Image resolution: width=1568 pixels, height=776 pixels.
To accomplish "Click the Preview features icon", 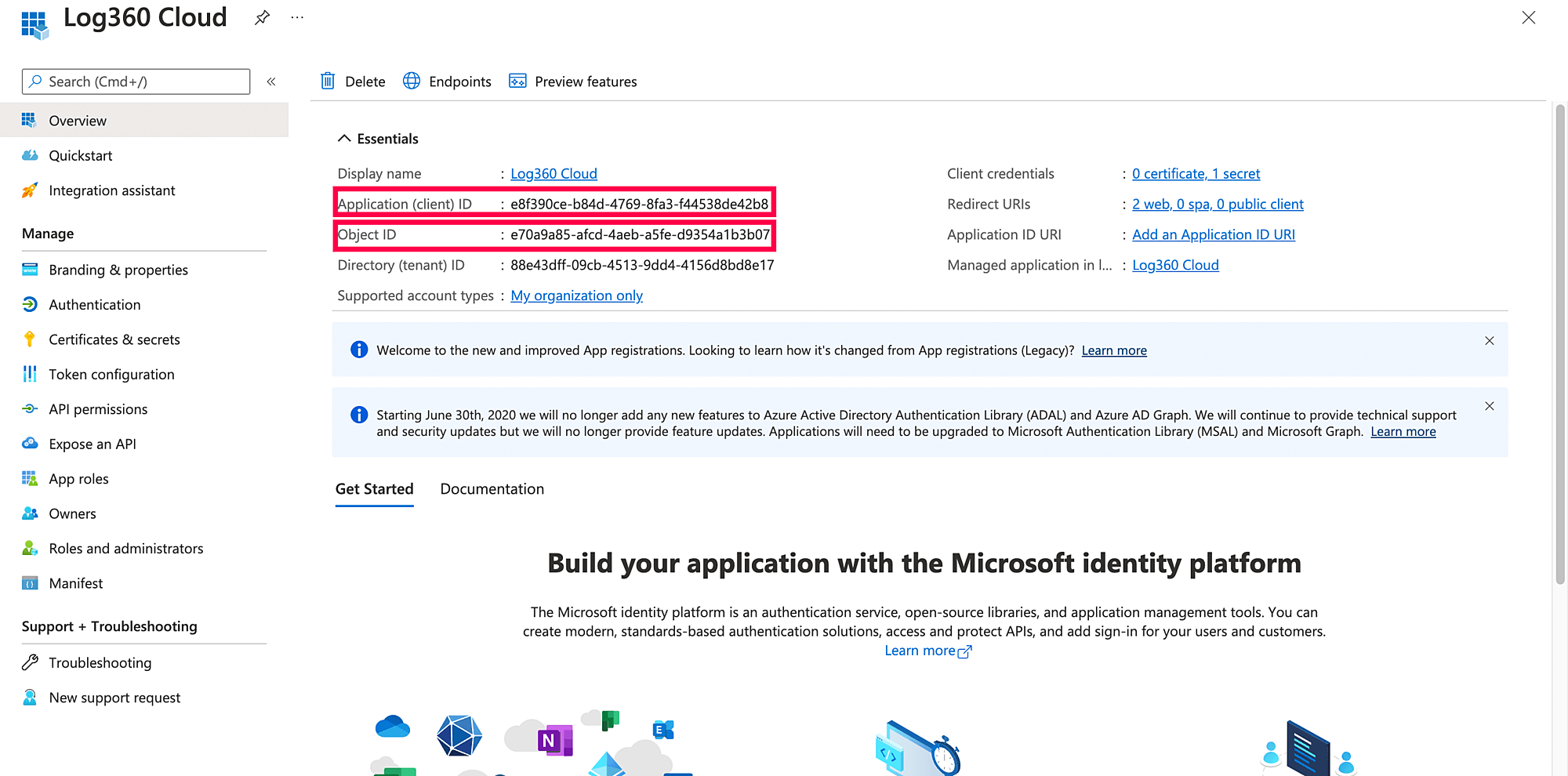I will 517,81.
